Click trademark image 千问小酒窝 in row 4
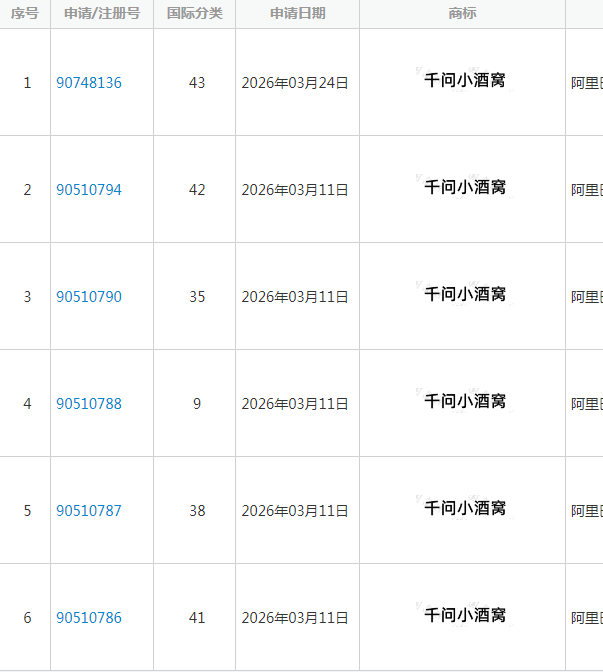603x672 pixels. pos(465,401)
